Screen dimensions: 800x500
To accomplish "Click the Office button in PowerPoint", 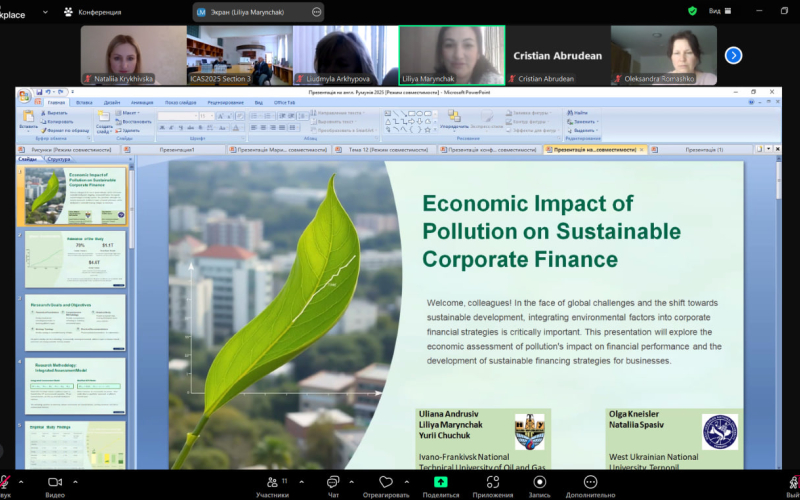I will 24,95.
